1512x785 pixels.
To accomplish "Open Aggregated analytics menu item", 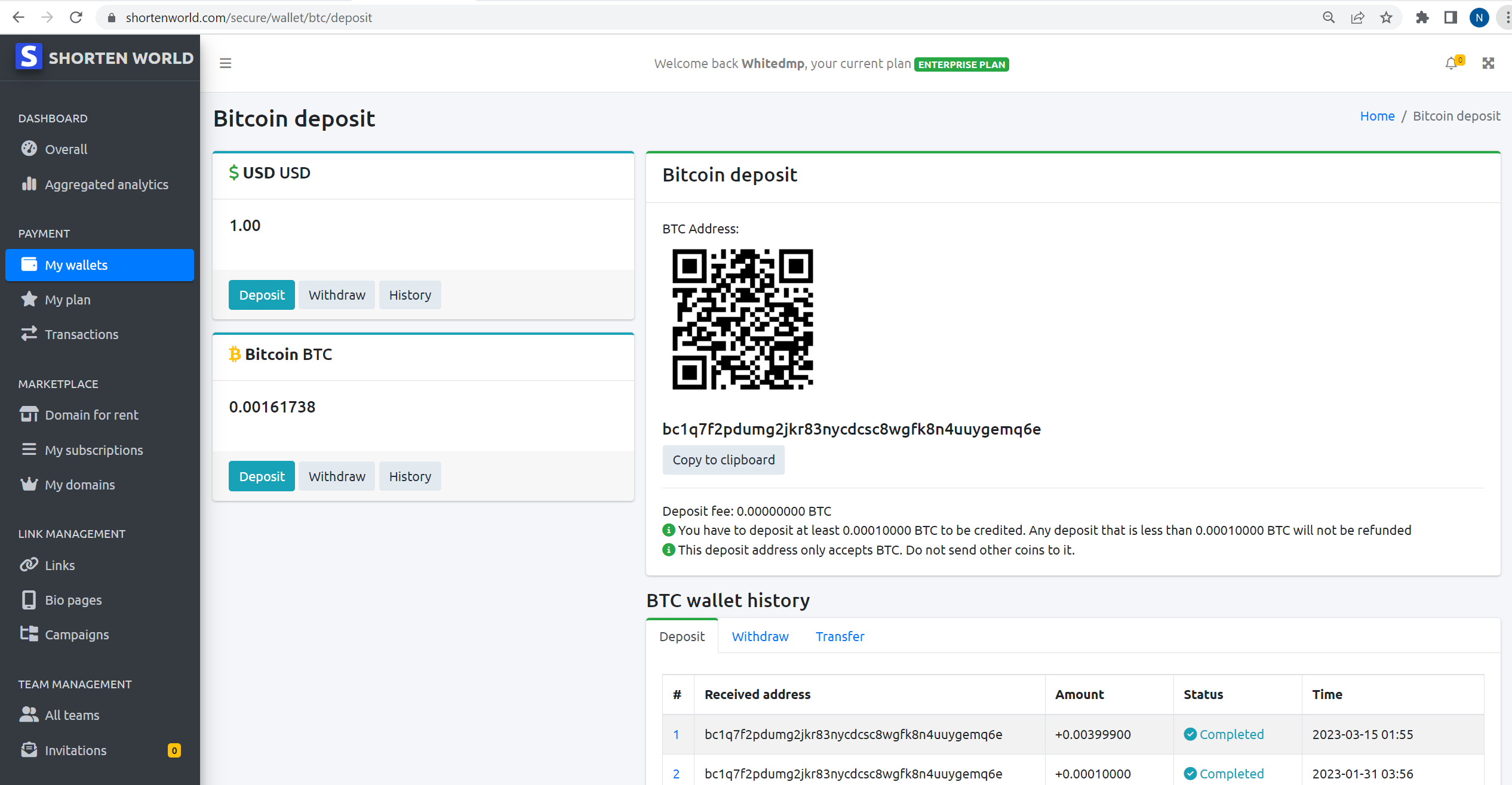I will pos(100,184).
